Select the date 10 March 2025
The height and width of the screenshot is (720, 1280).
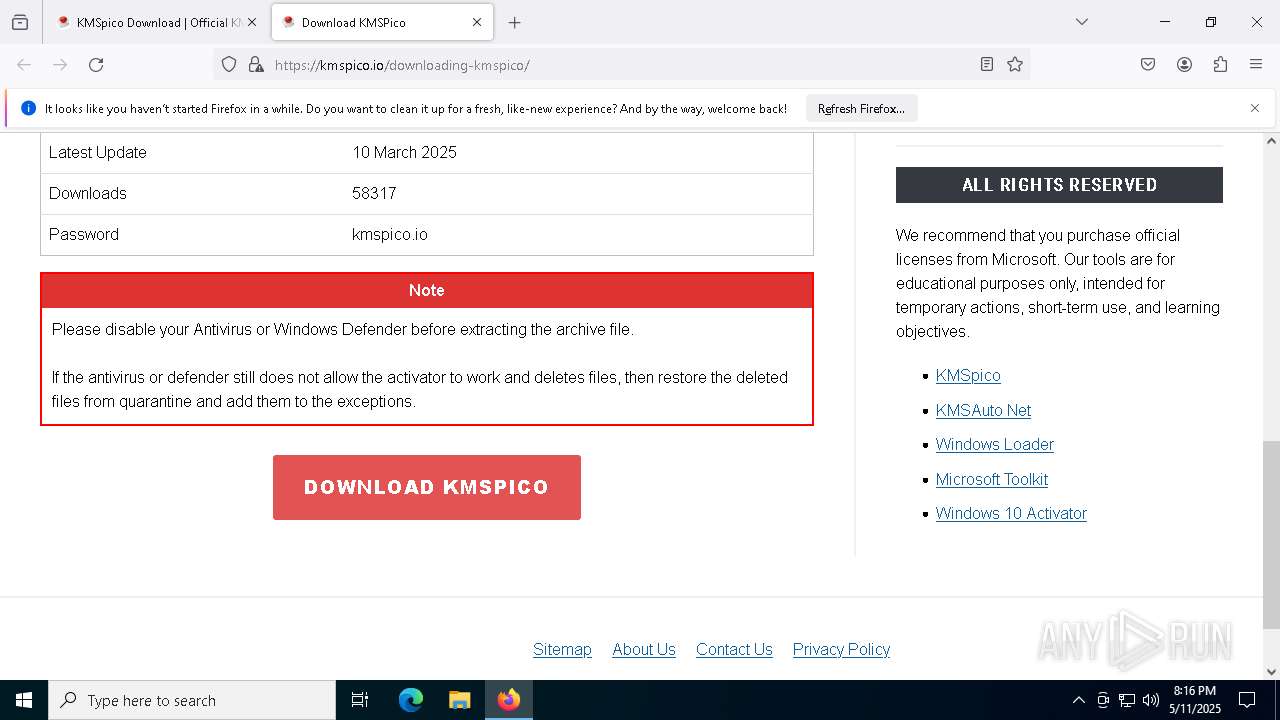tap(404, 152)
